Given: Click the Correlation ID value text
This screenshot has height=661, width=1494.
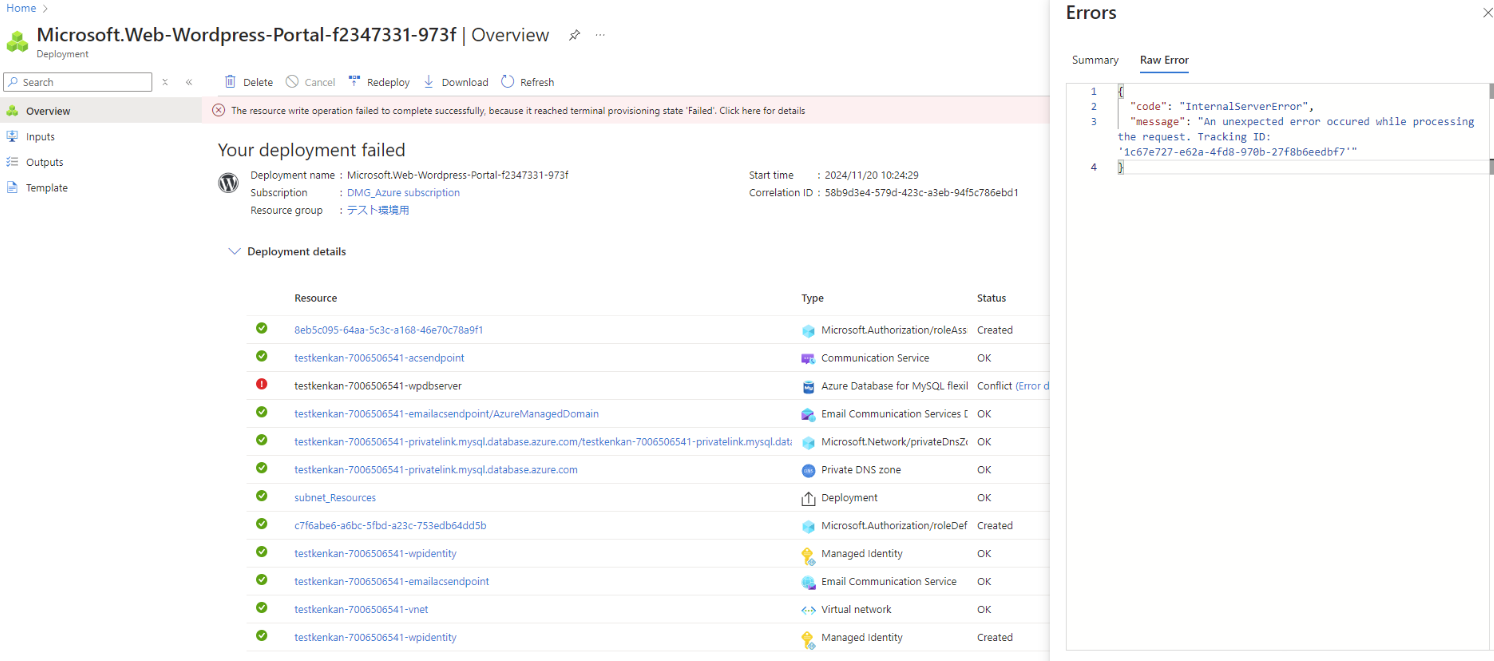Looking at the screenshot, I should coord(921,193).
